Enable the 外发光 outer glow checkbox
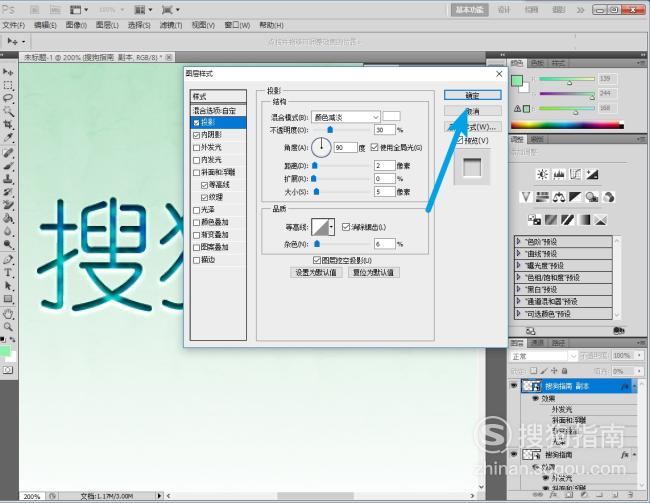Image resolution: width=650 pixels, height=503 pixels. 196,147
